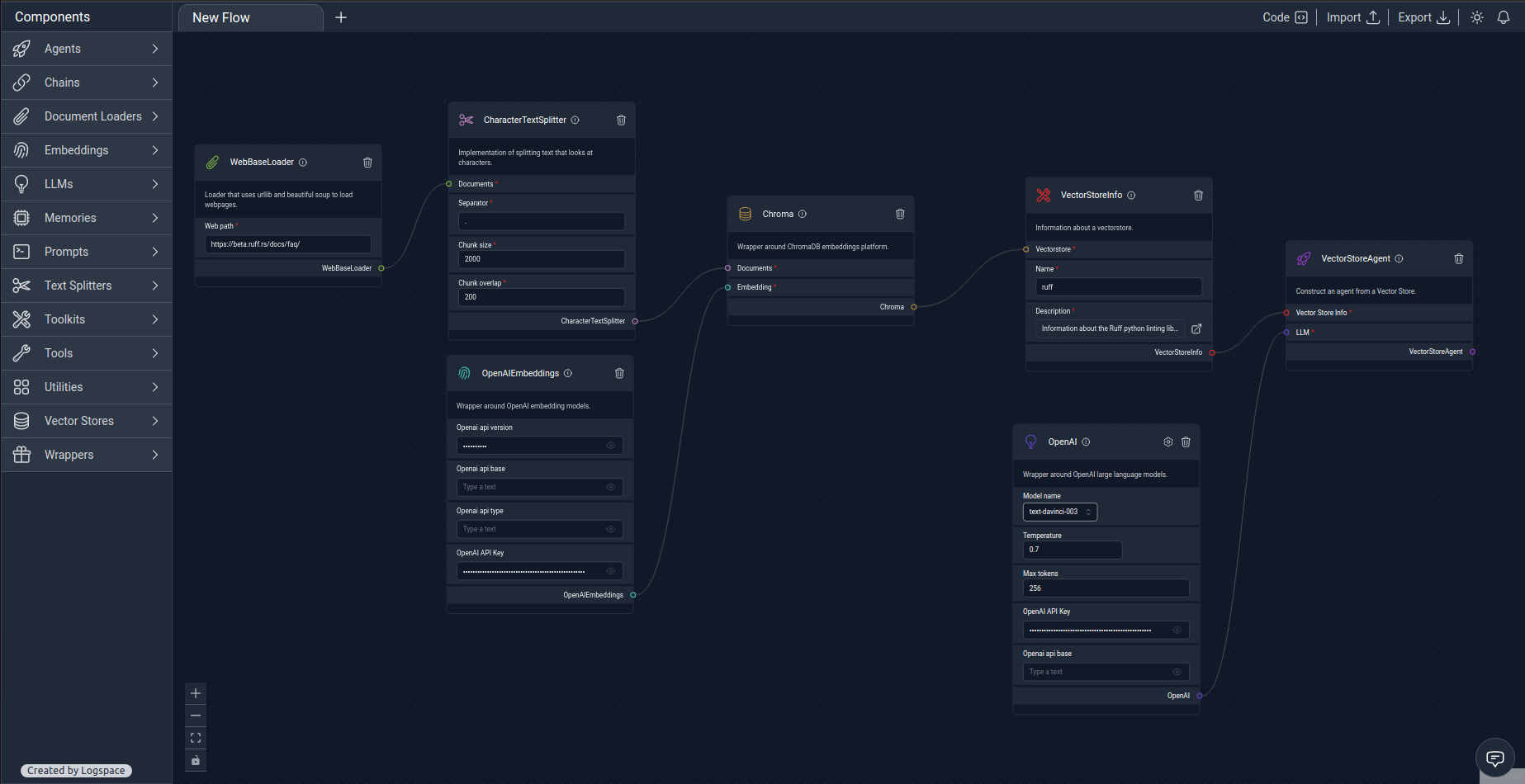Delete the VectorStoreAgent node
Screen dimensions: 1525x784
coord(1459,259)
